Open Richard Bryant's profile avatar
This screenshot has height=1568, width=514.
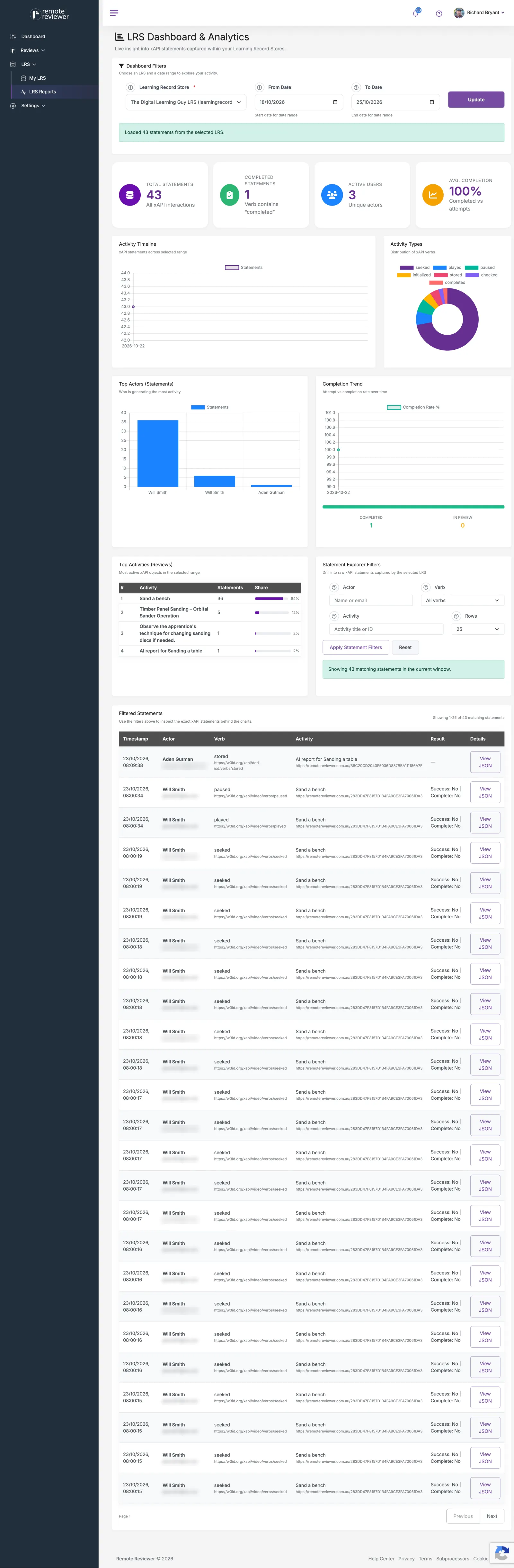click(x=459, y=13)
